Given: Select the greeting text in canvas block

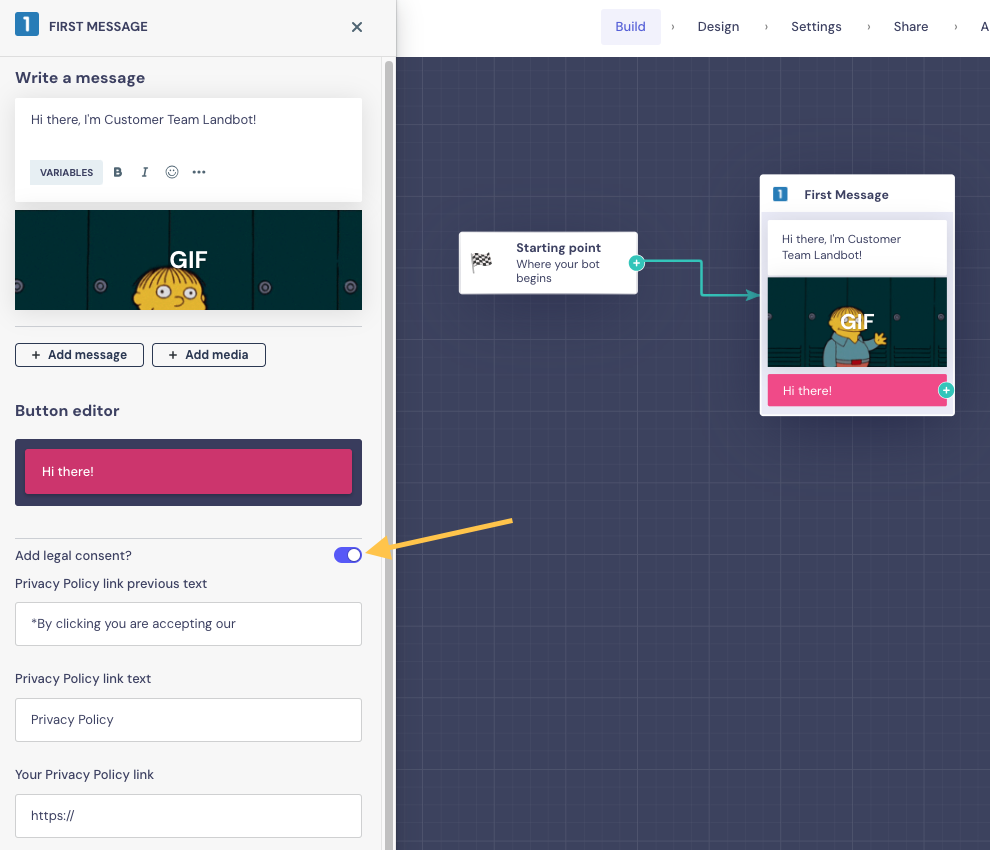Looking at the screenshot, I should tap(841, 247).
